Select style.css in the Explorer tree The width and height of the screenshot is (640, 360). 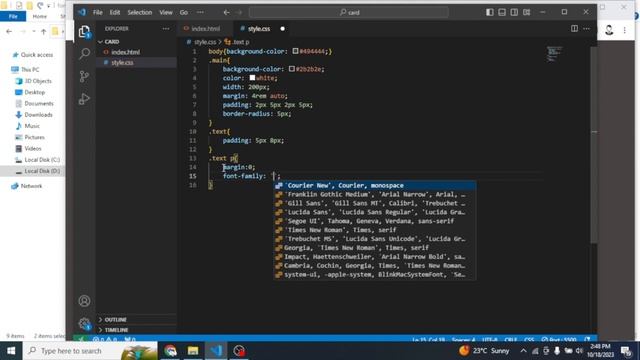point(122,63)
